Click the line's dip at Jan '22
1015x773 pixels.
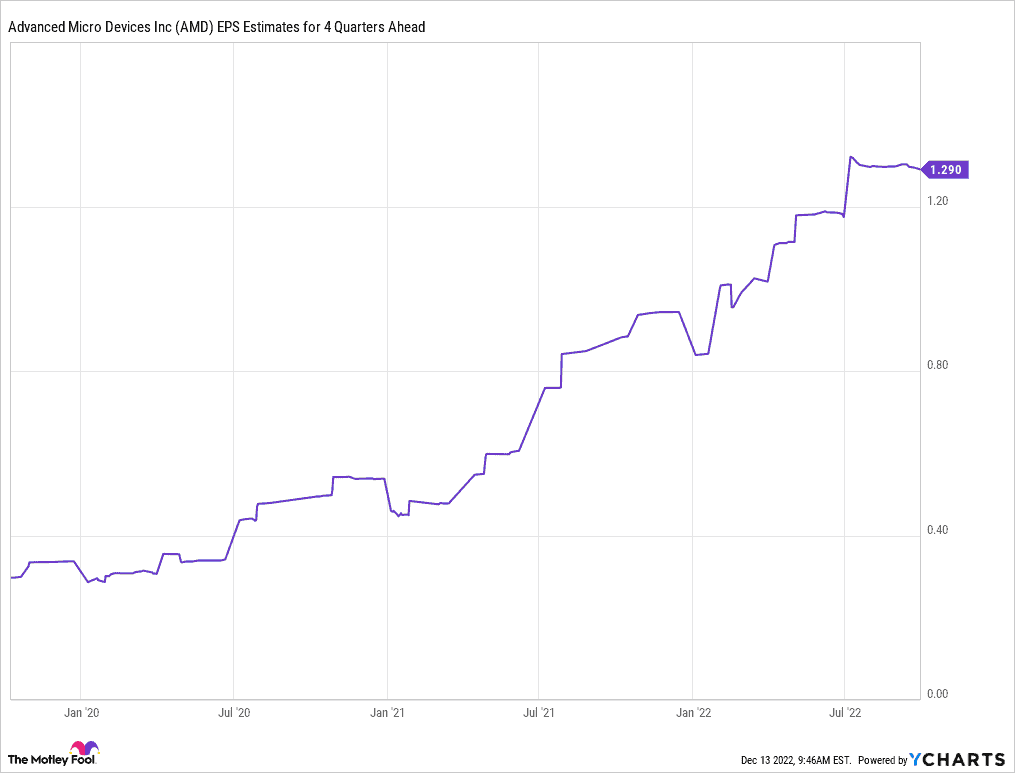[x=695, y=354]
